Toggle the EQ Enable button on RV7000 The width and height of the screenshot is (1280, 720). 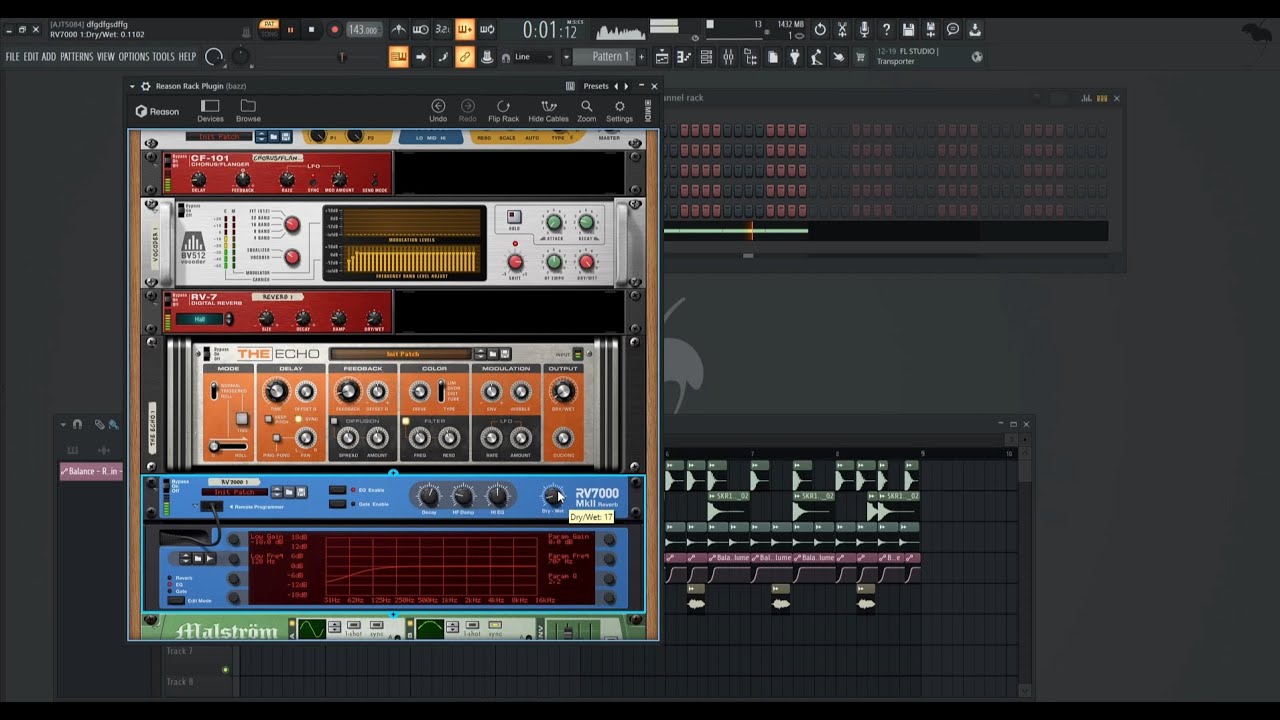pos(338,490)
